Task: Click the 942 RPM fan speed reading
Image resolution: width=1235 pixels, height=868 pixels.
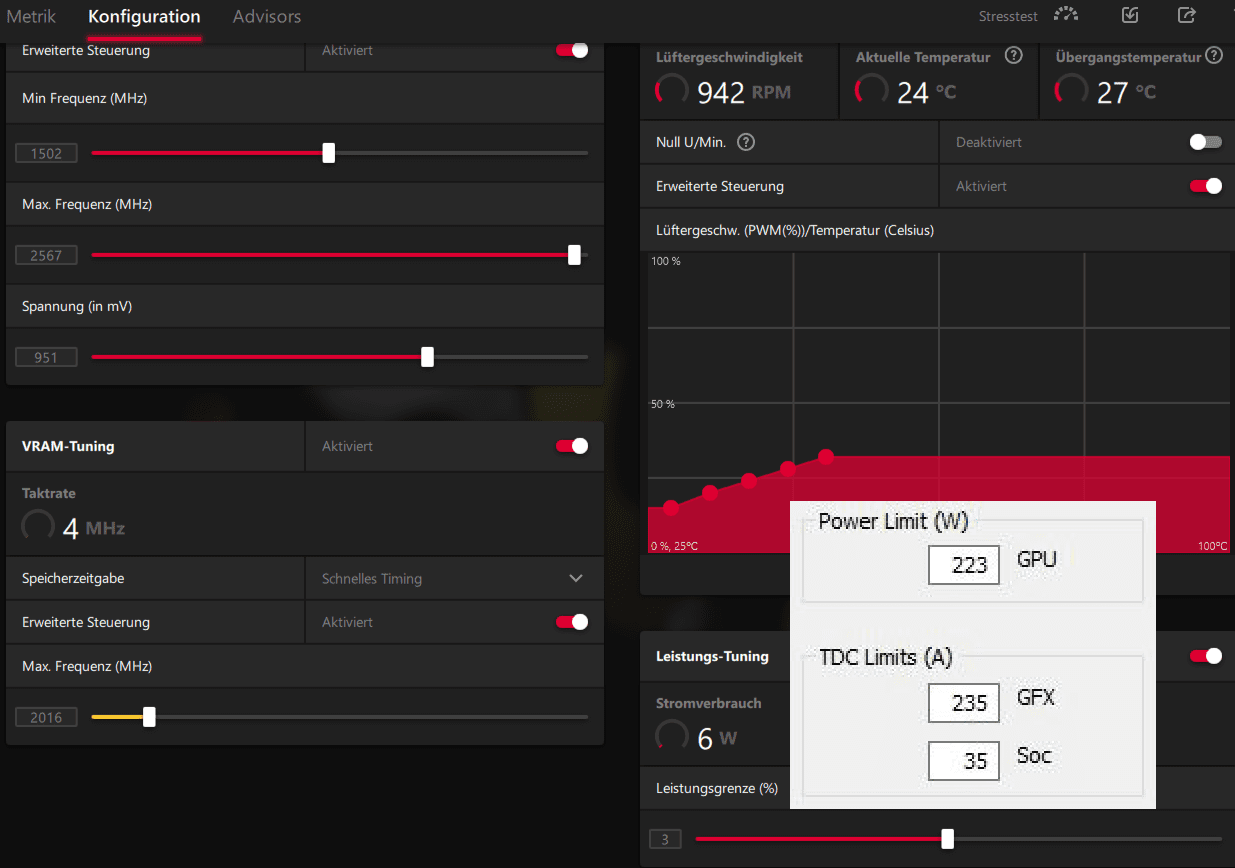Action: pyautogui.click(x=744, y=93)
